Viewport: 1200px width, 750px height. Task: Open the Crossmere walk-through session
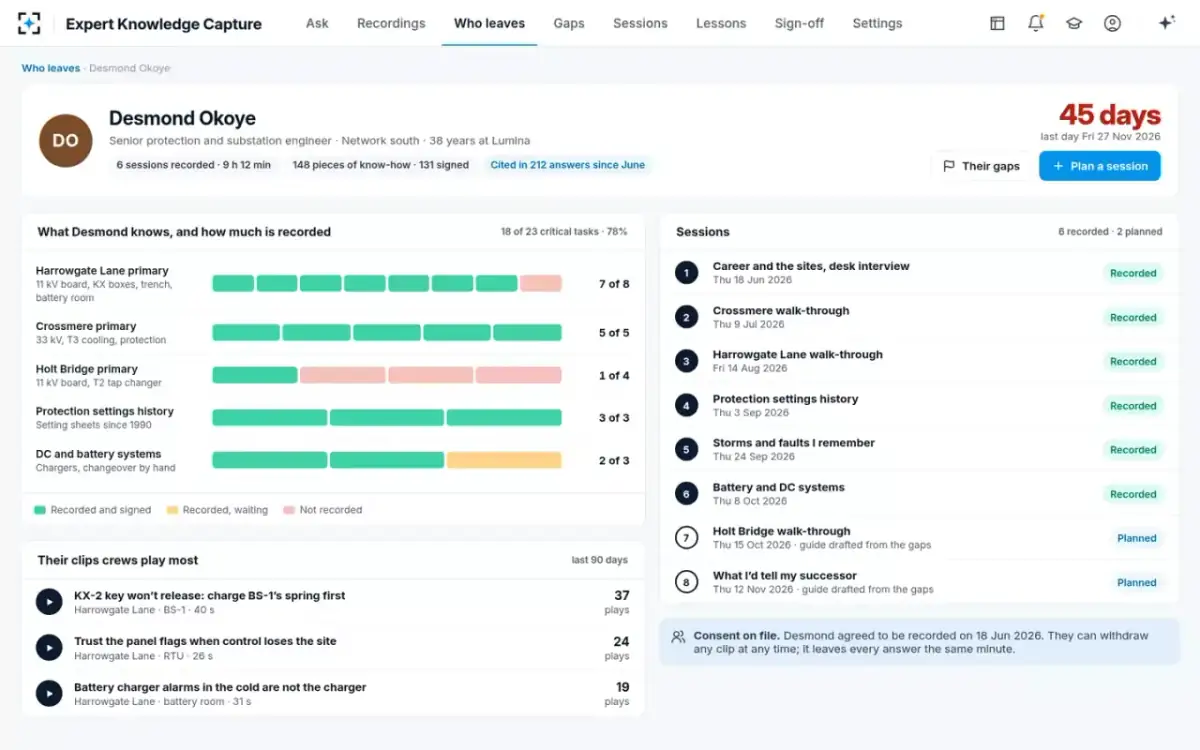(x=919, y=317)
